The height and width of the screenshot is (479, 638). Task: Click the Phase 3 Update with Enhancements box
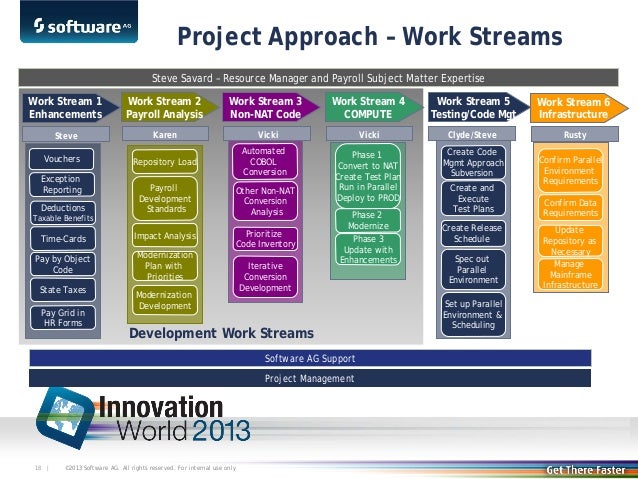[368, 249]
